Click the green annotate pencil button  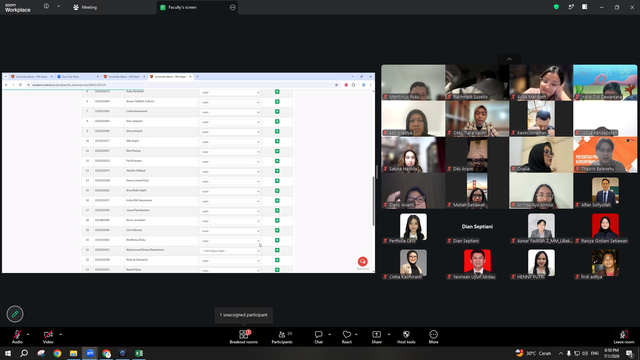[15, 314]
